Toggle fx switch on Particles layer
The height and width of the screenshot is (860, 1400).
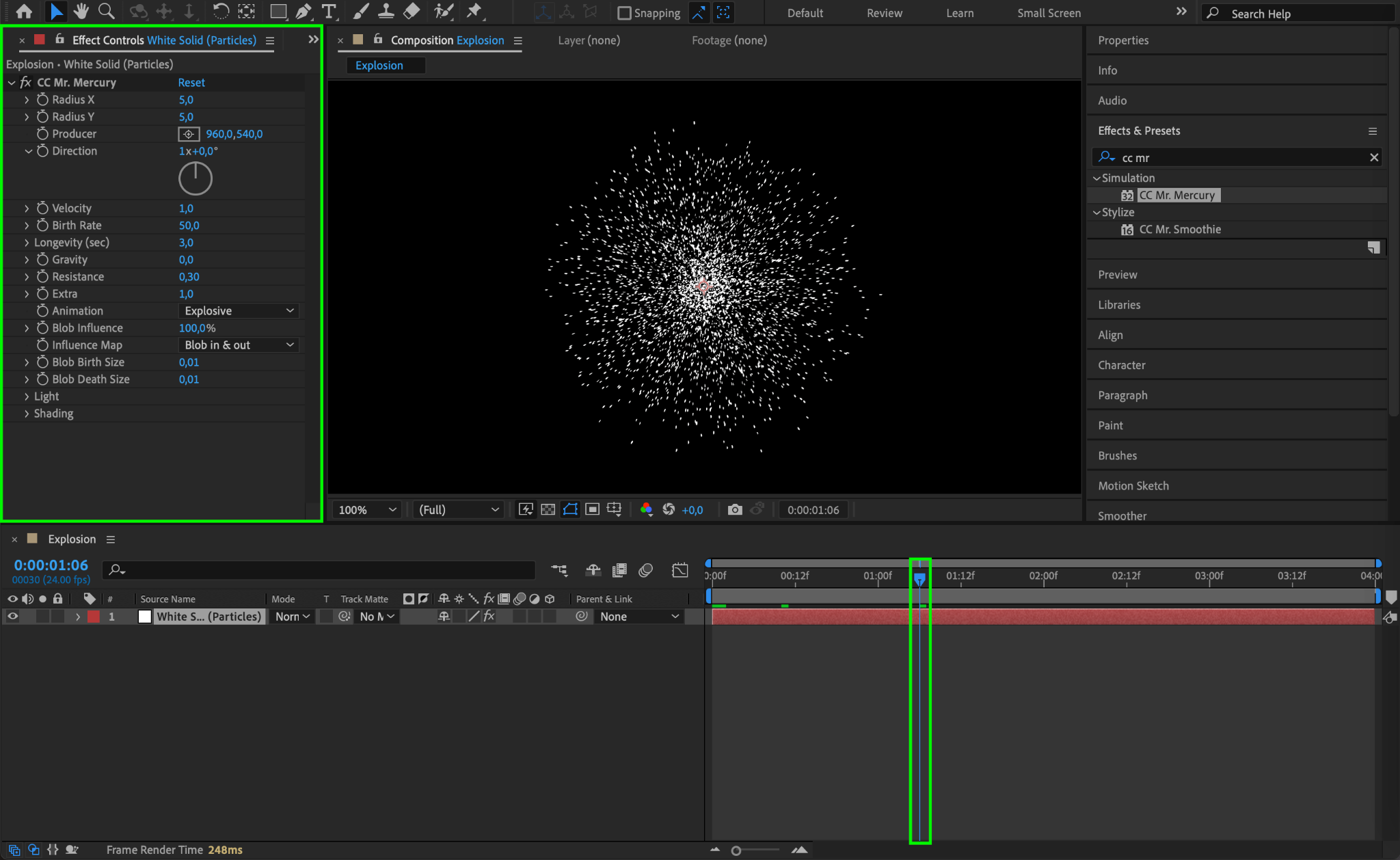489,617
